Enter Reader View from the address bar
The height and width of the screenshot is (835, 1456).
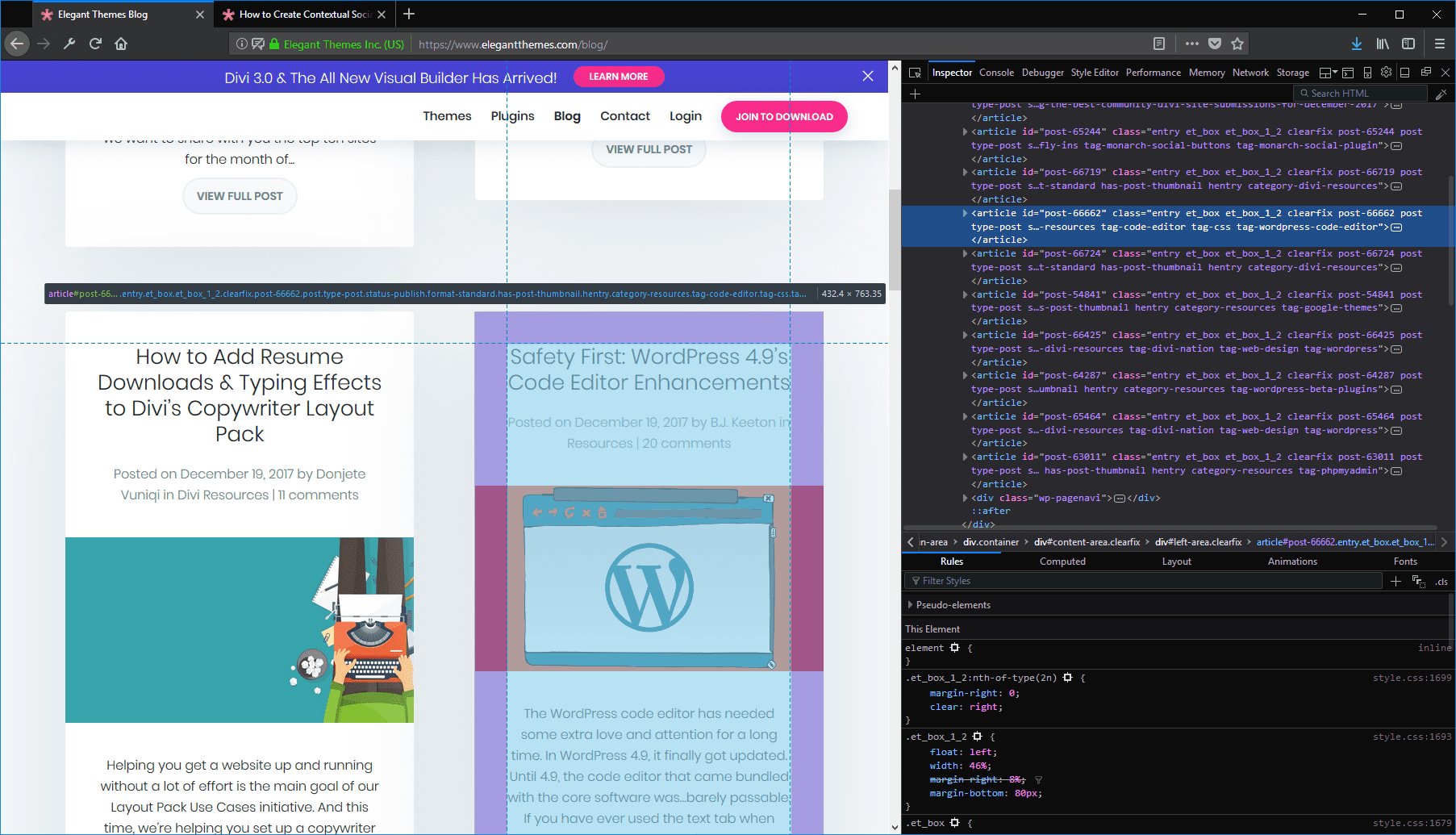point(1159,44)
